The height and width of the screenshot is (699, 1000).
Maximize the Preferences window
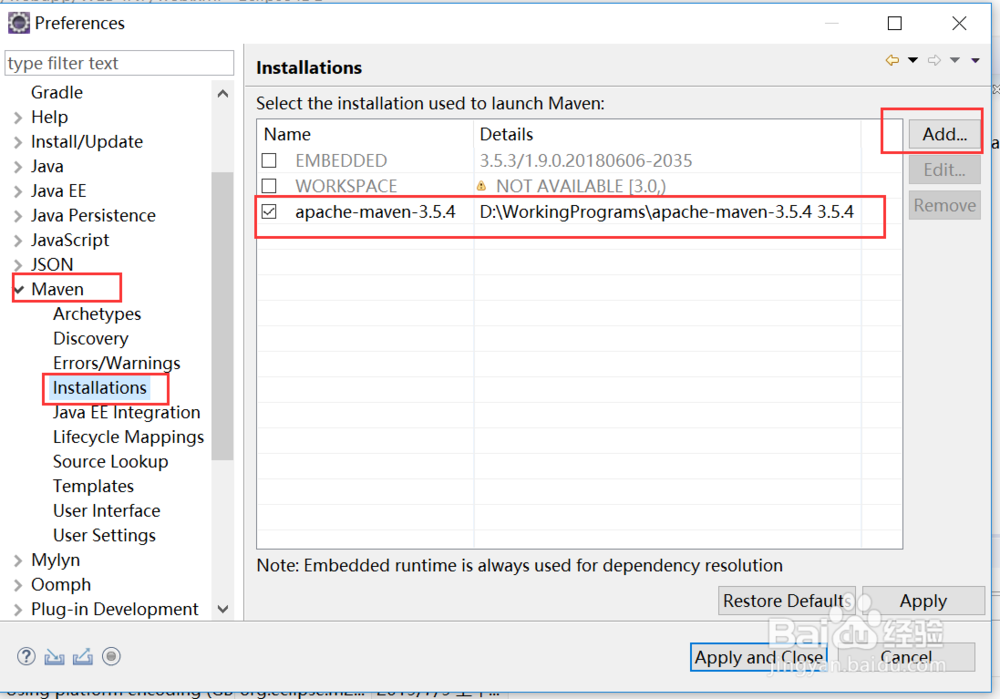point(895,23)
